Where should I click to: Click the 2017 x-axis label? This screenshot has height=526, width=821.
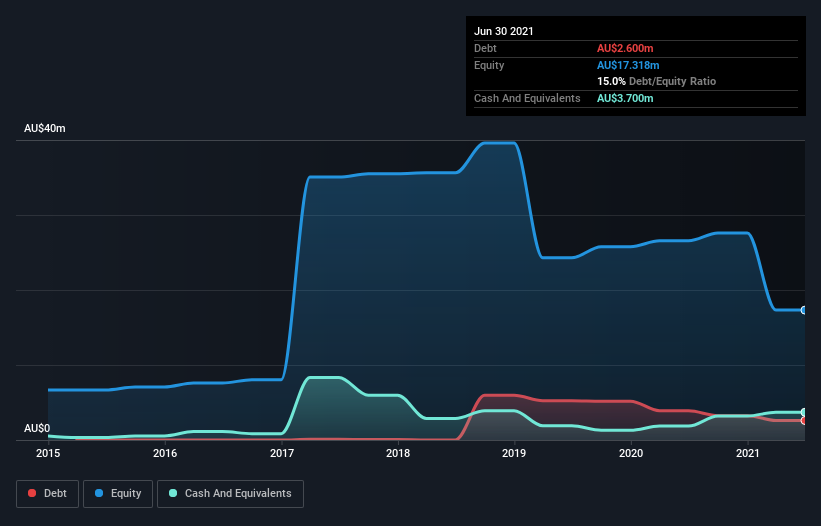(282, 453)
